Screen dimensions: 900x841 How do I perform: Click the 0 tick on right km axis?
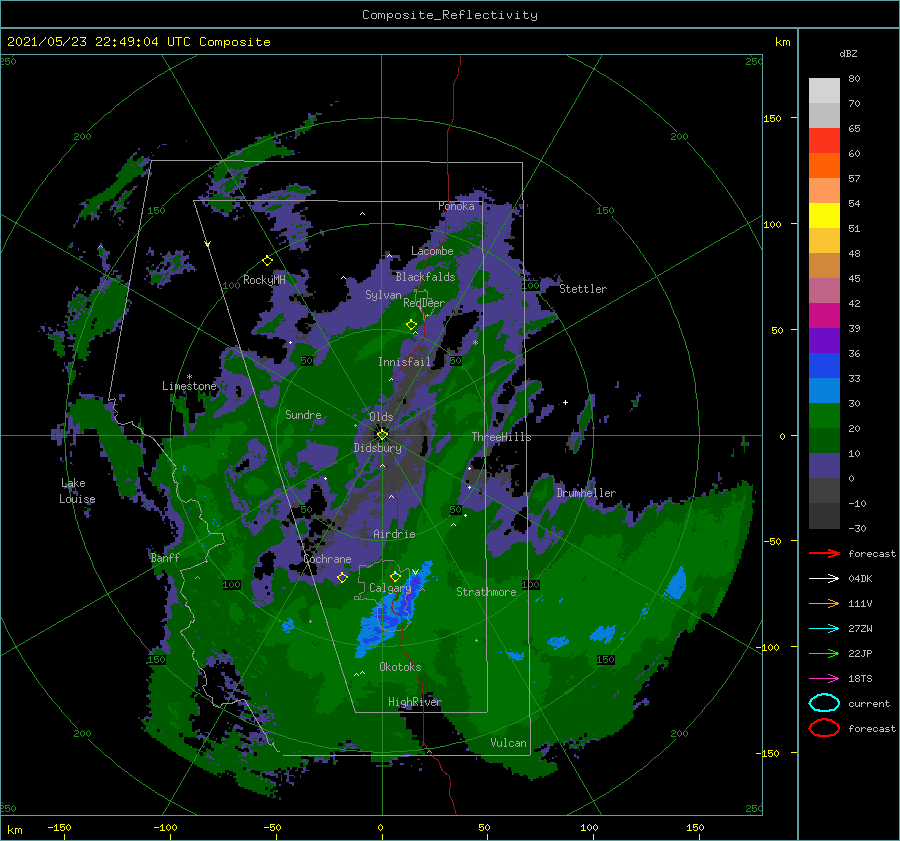point(782,436)
